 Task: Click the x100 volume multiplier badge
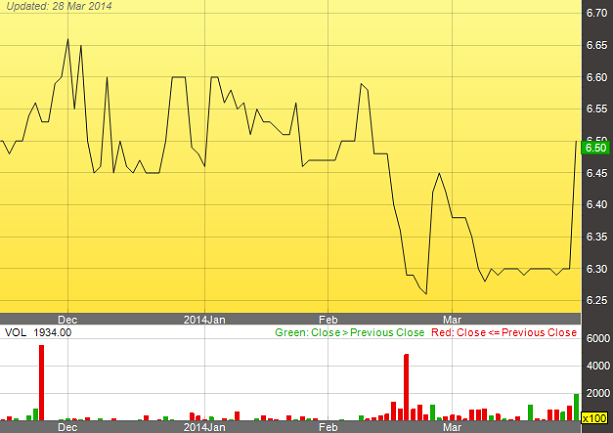[596, 417]
